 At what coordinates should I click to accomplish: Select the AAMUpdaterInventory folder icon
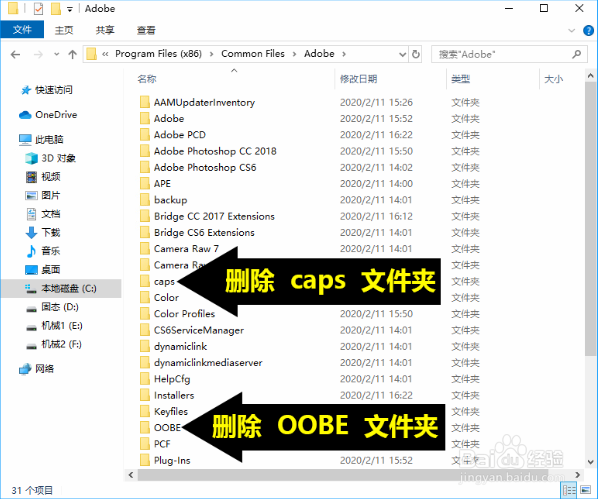[x=145, y=102]
